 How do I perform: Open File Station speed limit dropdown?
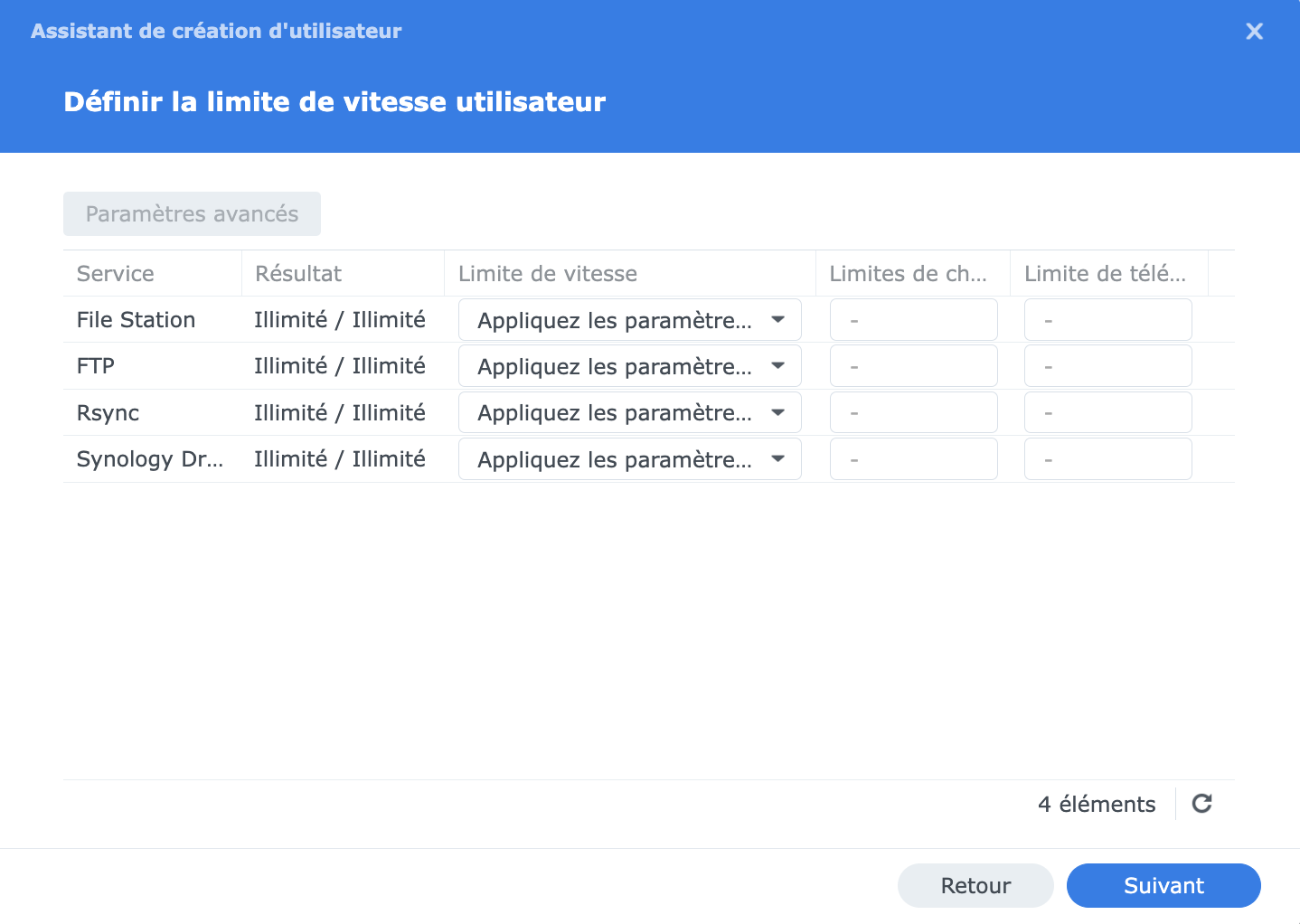coord(629,320)
